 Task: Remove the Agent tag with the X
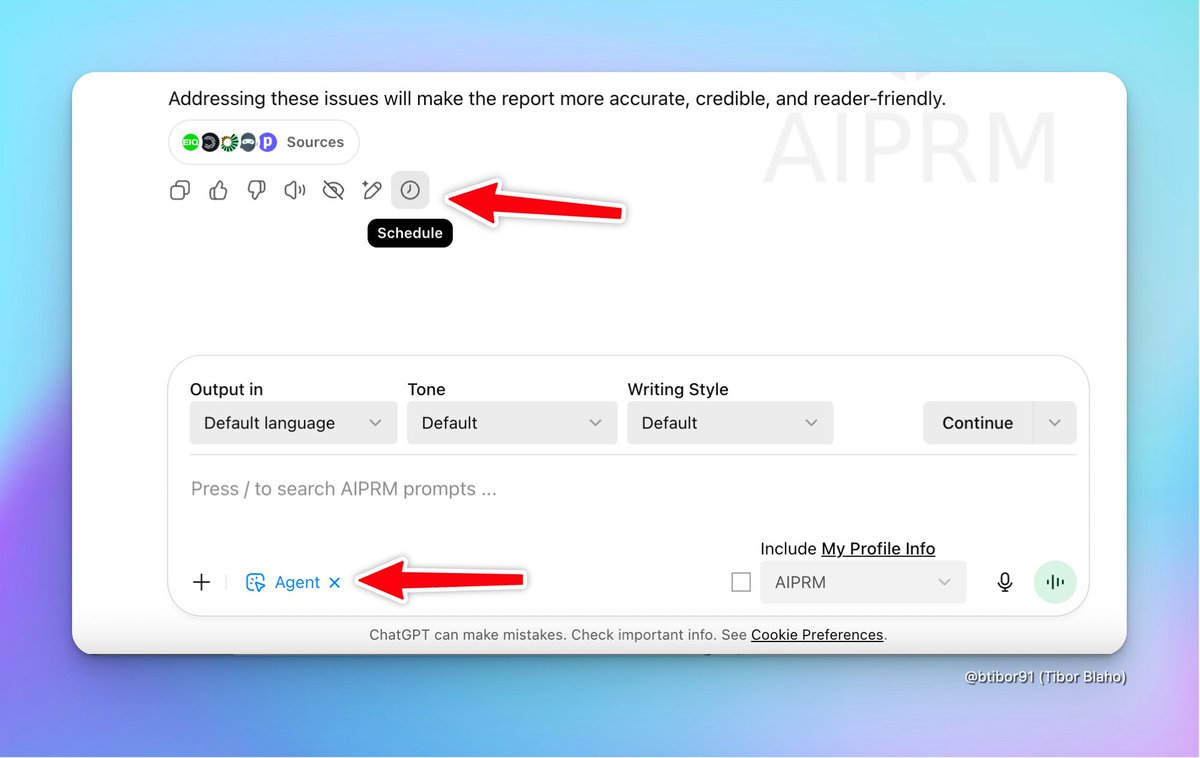click(x=335, y=582)
